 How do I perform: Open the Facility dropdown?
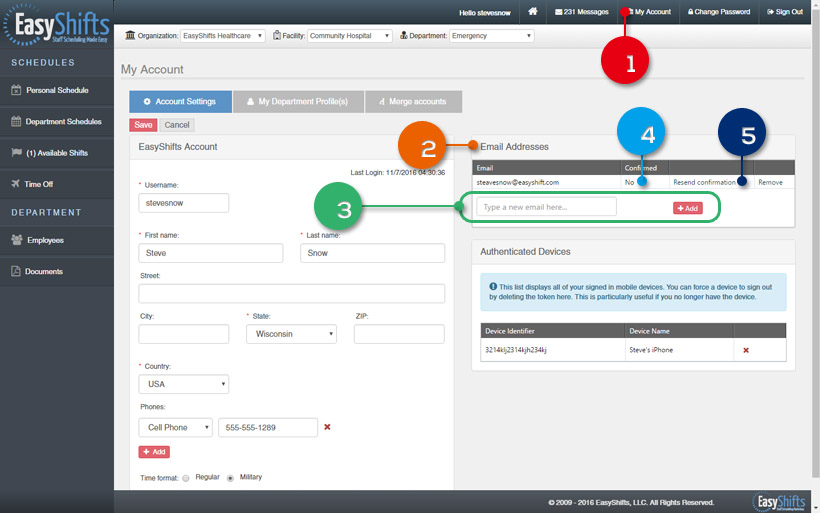pyautogui.click(x=349, y=36)
